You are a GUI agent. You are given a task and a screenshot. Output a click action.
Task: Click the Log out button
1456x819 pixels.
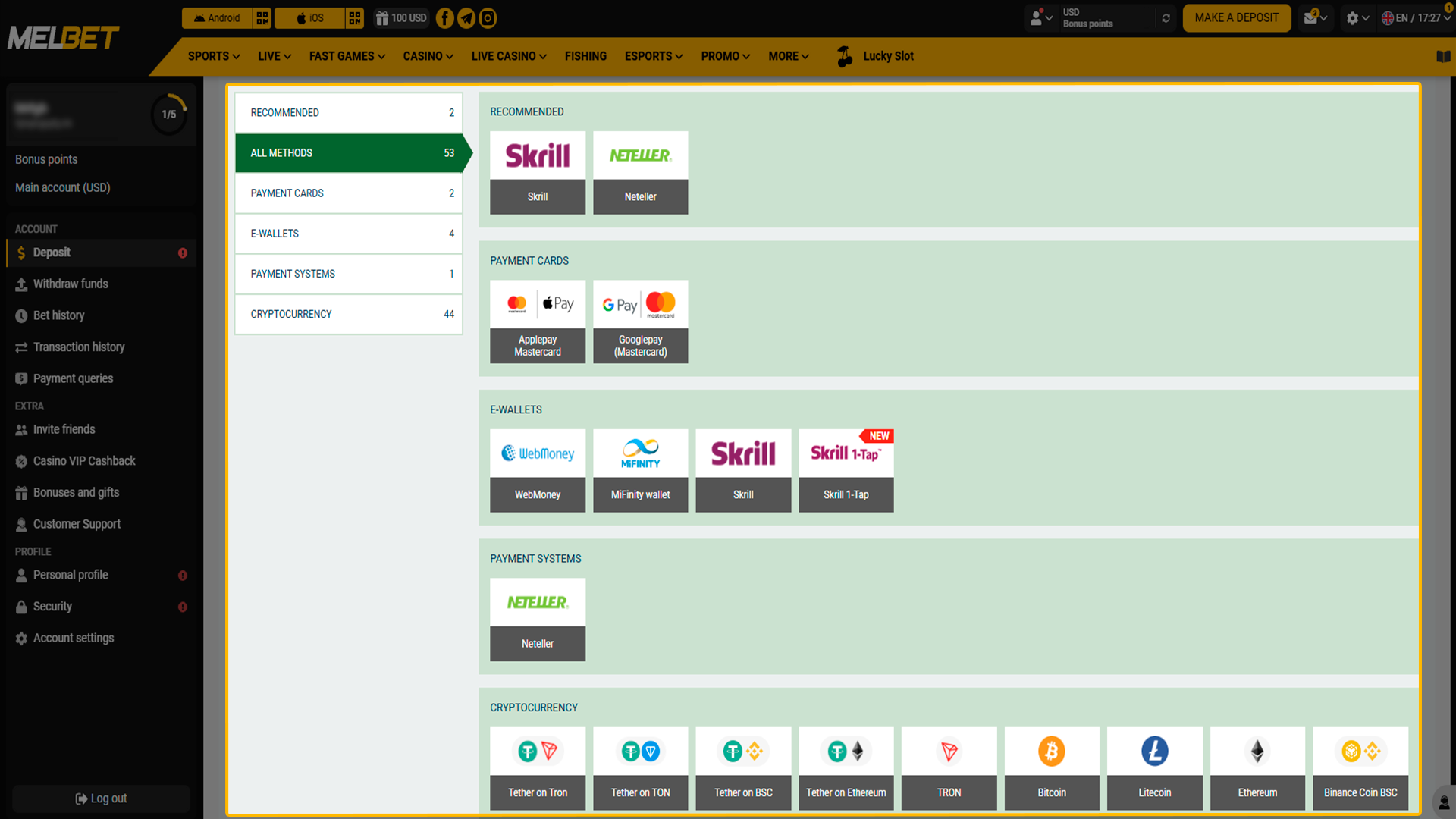(x=101, y=798)
